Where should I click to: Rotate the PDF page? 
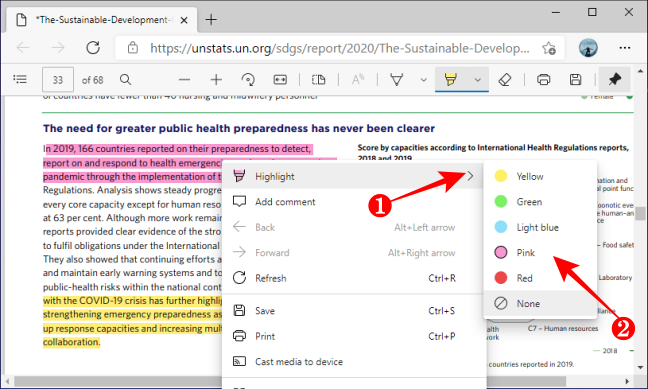[x=248, y=79]
